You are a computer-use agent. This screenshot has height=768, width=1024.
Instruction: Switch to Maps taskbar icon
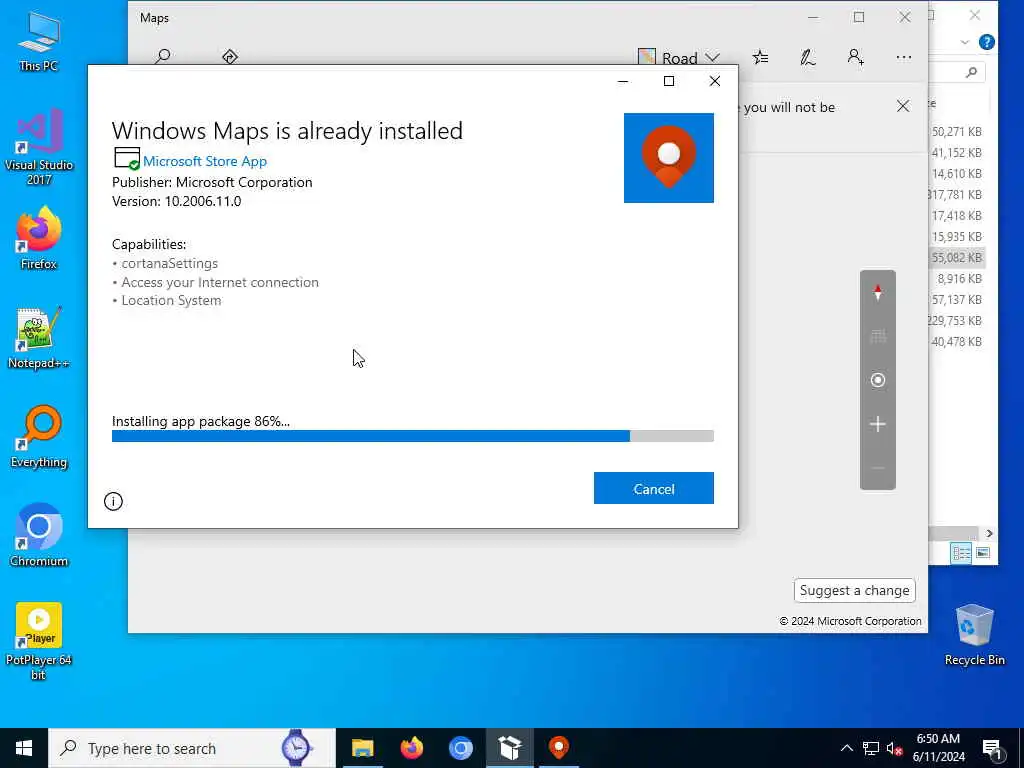(558, 748)
